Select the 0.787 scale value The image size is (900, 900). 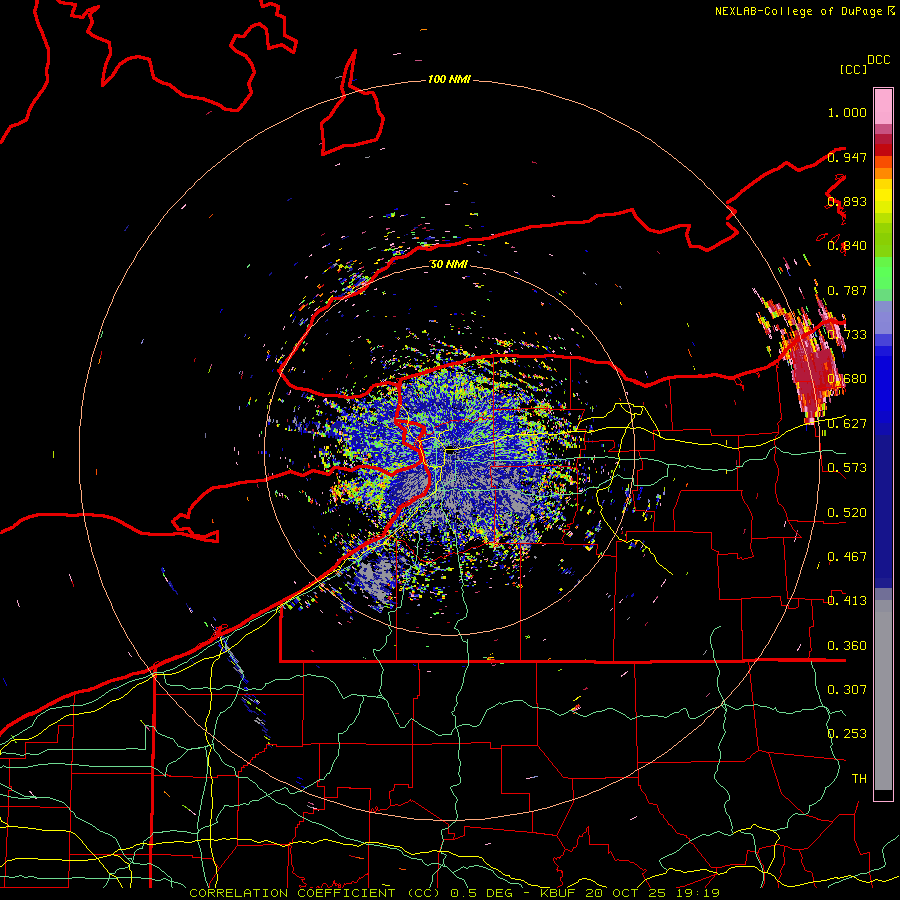click(847, 290)
